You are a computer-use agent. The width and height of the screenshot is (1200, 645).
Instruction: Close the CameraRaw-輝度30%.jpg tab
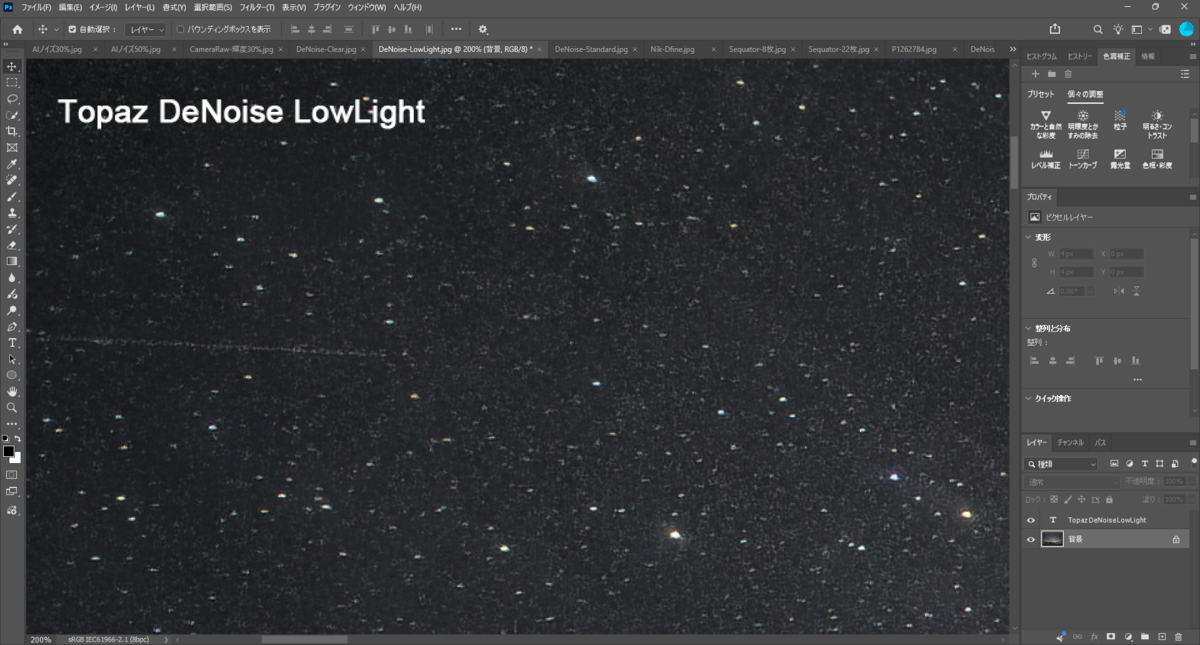(282, 48)
